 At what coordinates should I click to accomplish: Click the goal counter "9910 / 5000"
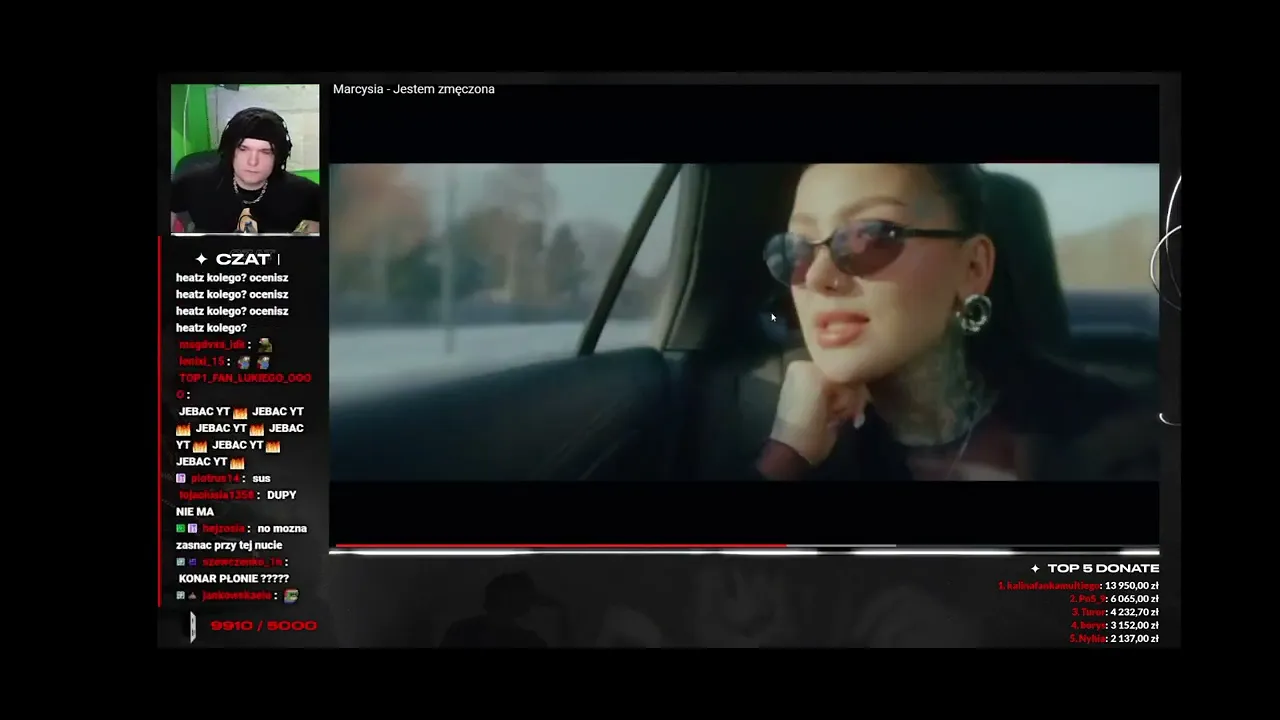(263, 626)
